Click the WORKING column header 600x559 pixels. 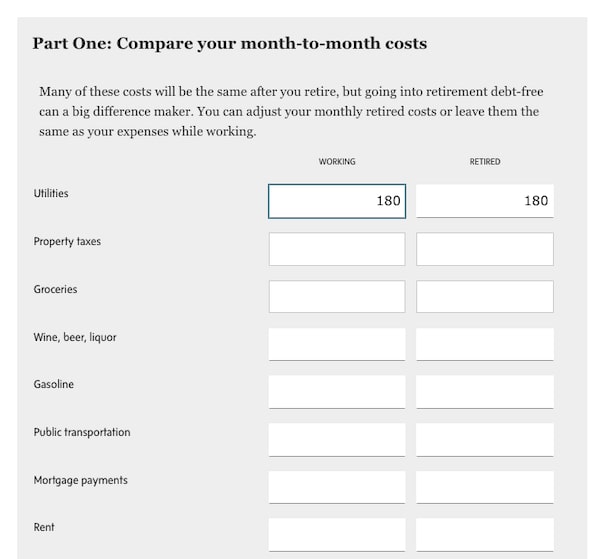(x=337, y=162)
